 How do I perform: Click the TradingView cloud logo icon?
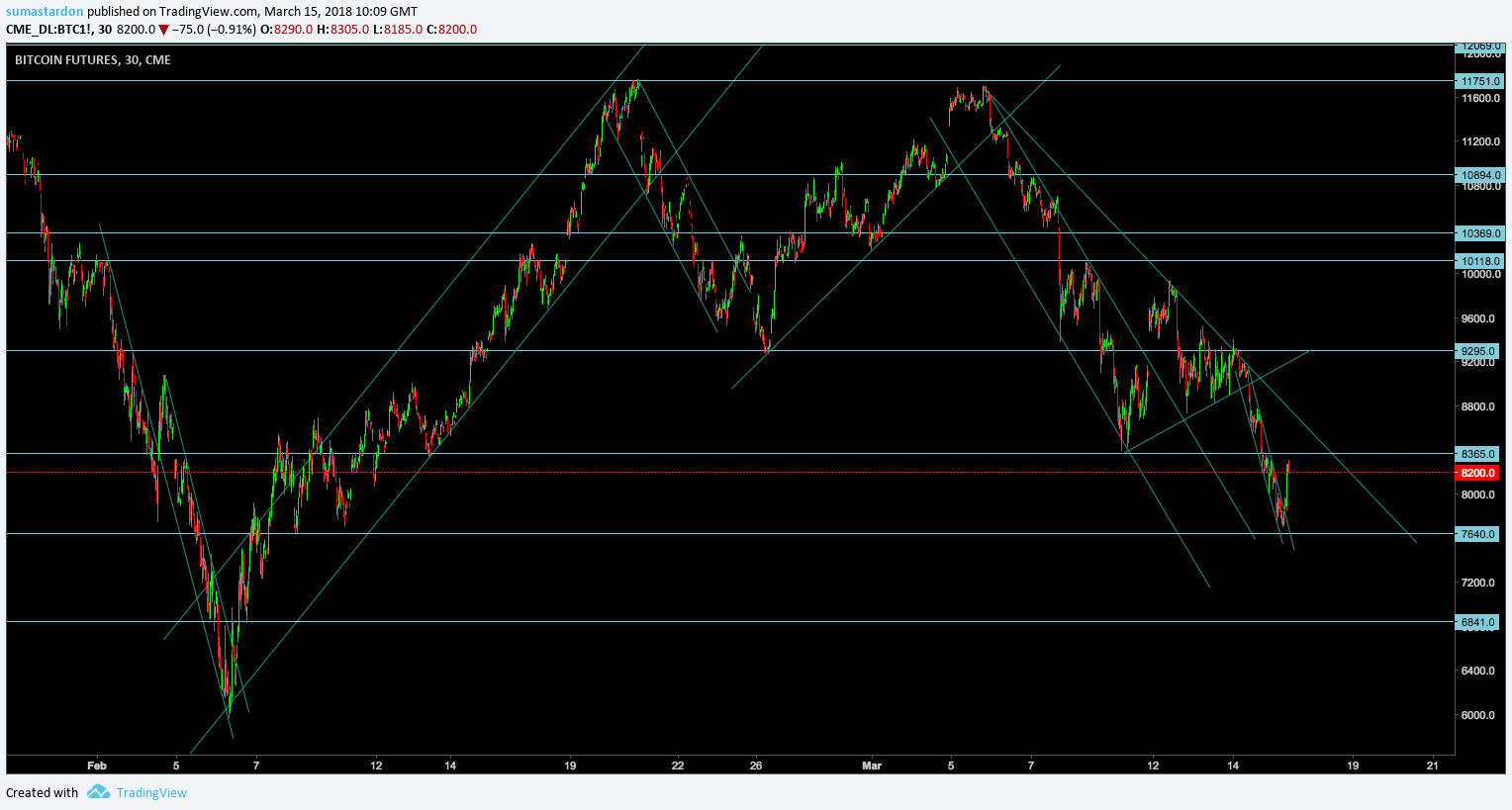[98, 792]
